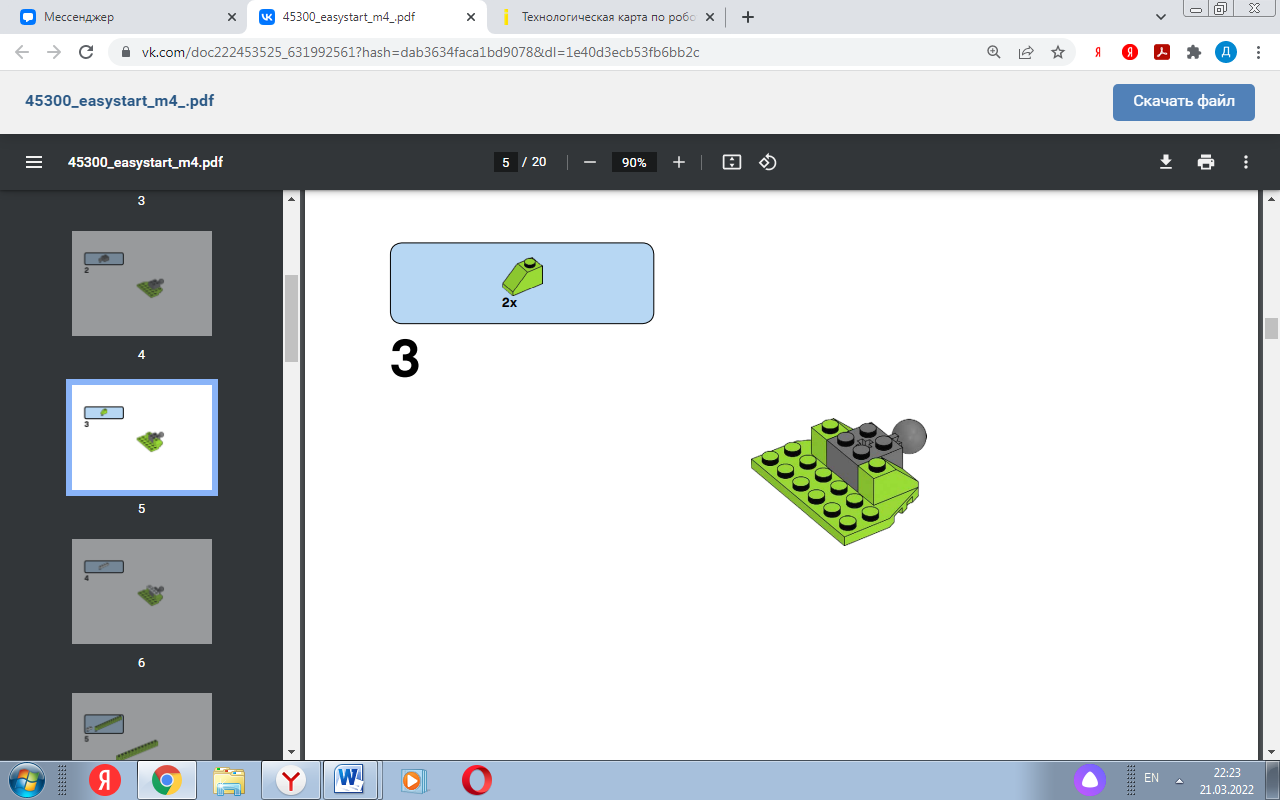Click the red Я letter extension icon

(1098, 52)
